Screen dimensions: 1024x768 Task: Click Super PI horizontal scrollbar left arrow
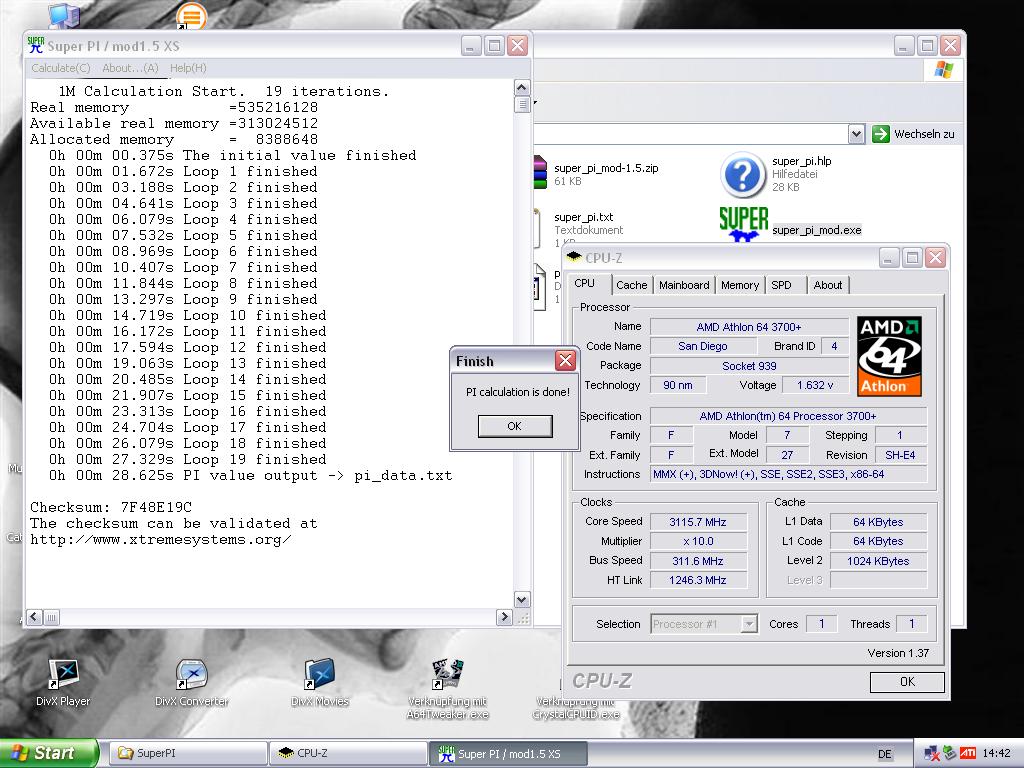tap(35, 616)
